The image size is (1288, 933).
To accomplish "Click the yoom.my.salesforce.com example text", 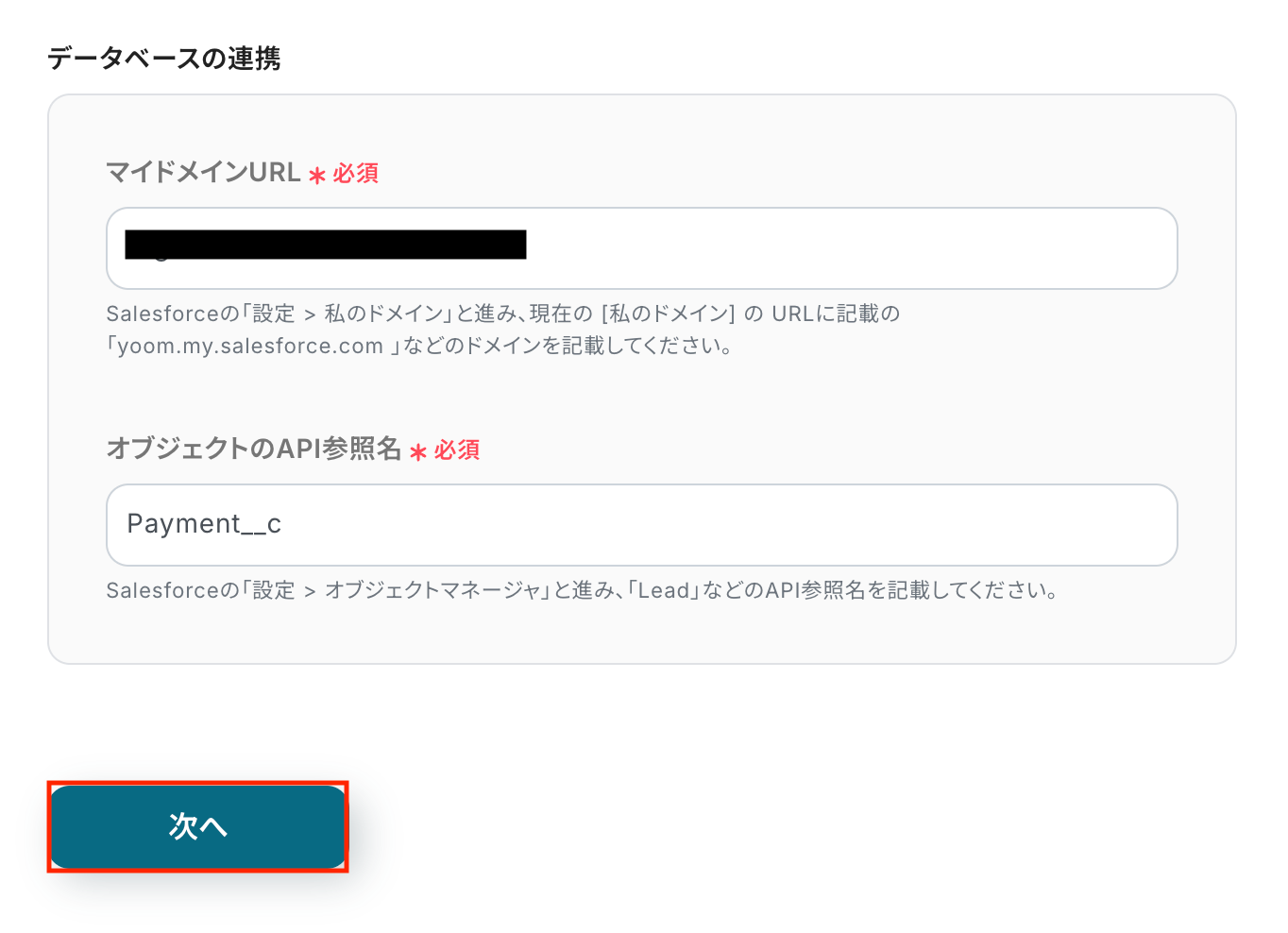I will [250, 346].
